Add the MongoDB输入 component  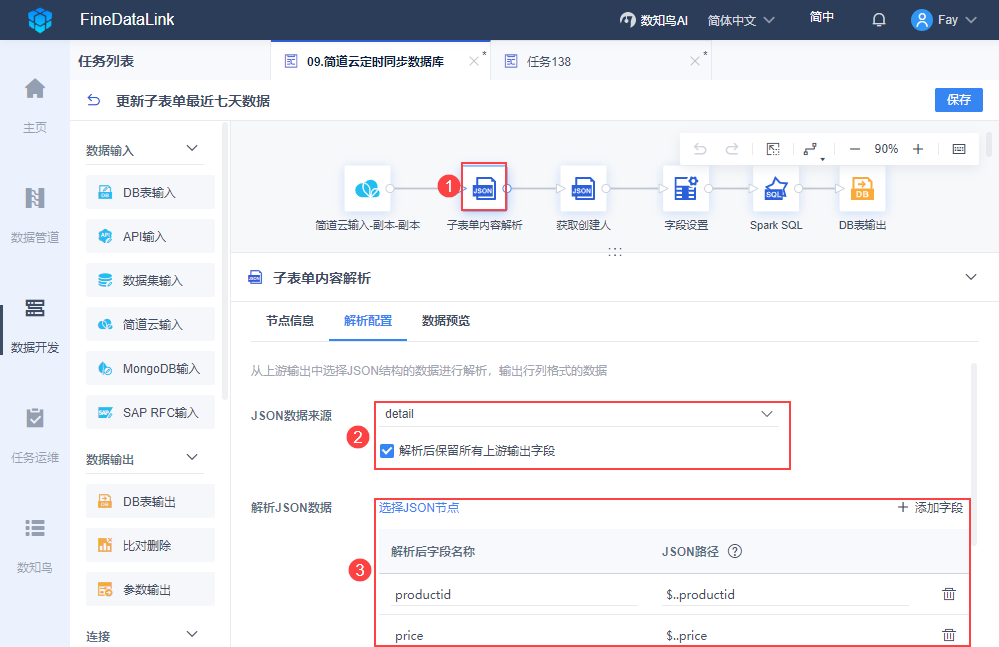150,368
